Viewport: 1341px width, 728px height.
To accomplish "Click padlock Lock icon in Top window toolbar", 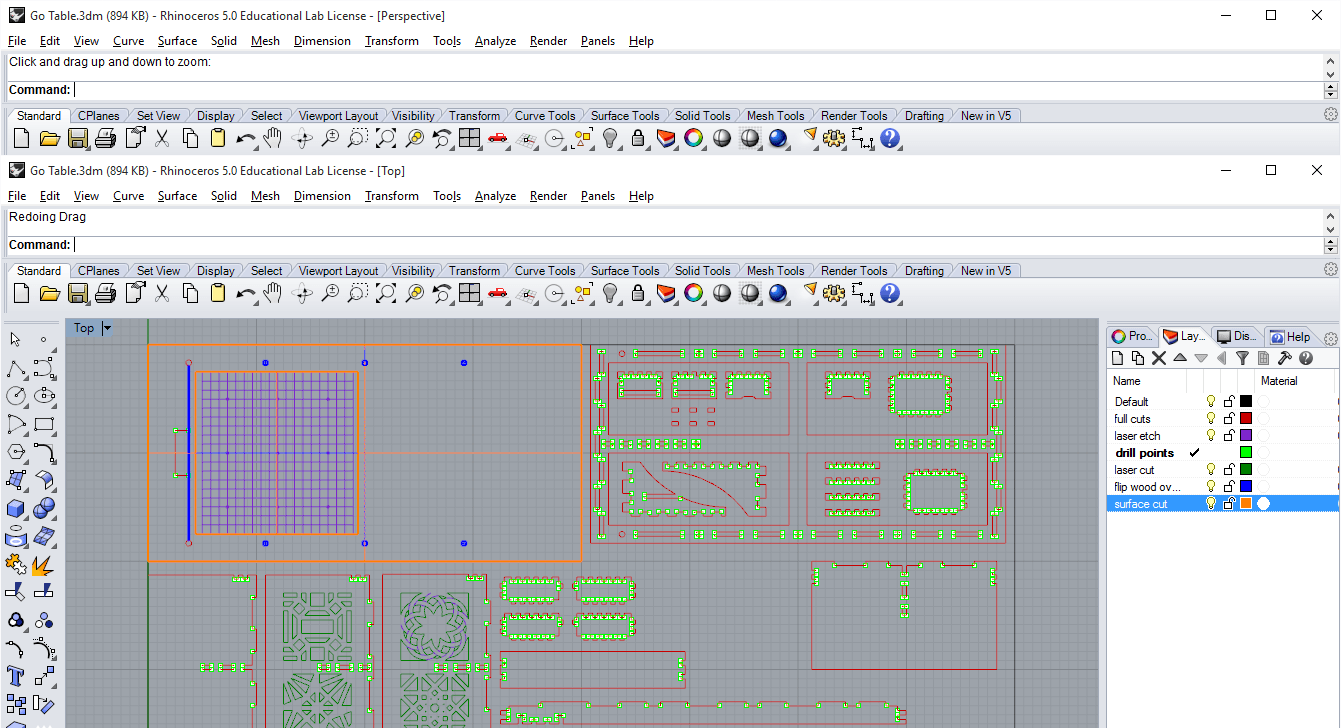I will (638, 293).
